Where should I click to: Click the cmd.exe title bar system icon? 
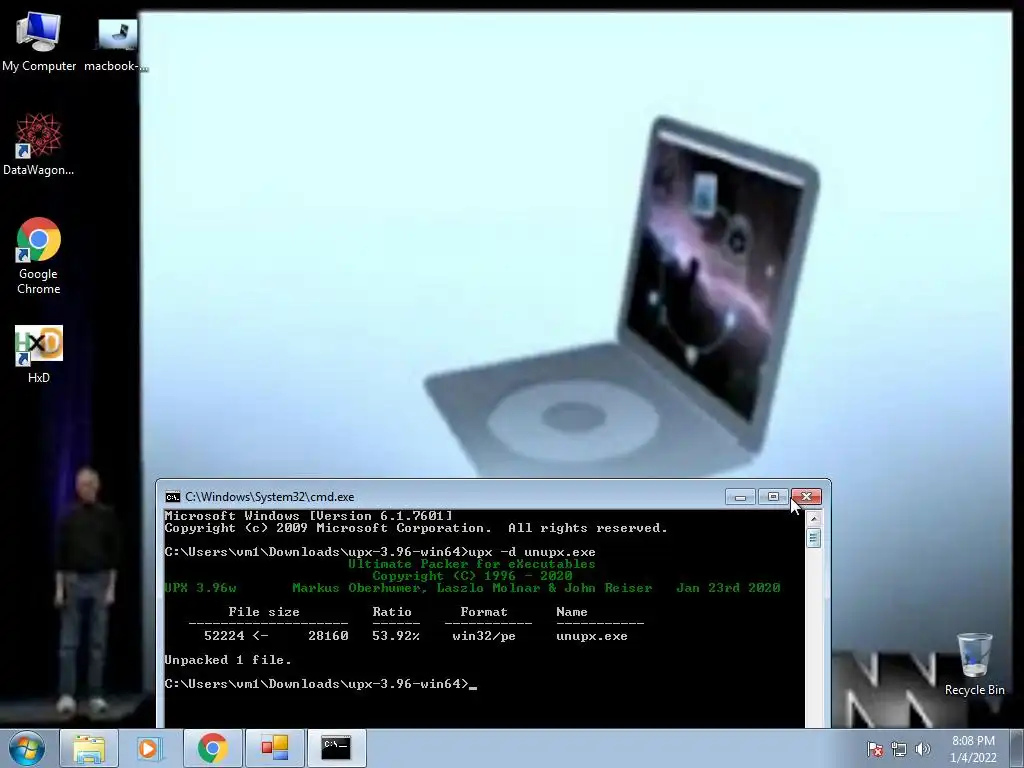coord(172,497)
